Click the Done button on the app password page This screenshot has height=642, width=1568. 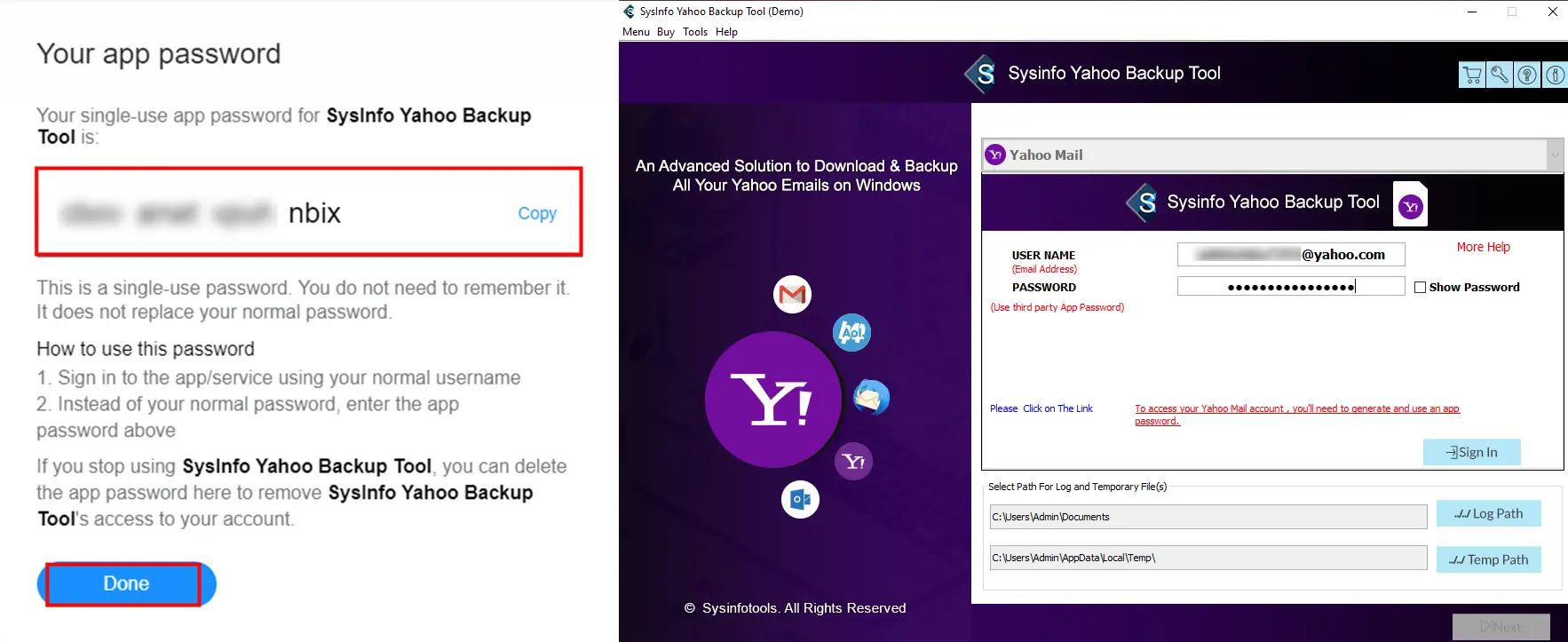[126, 583]
